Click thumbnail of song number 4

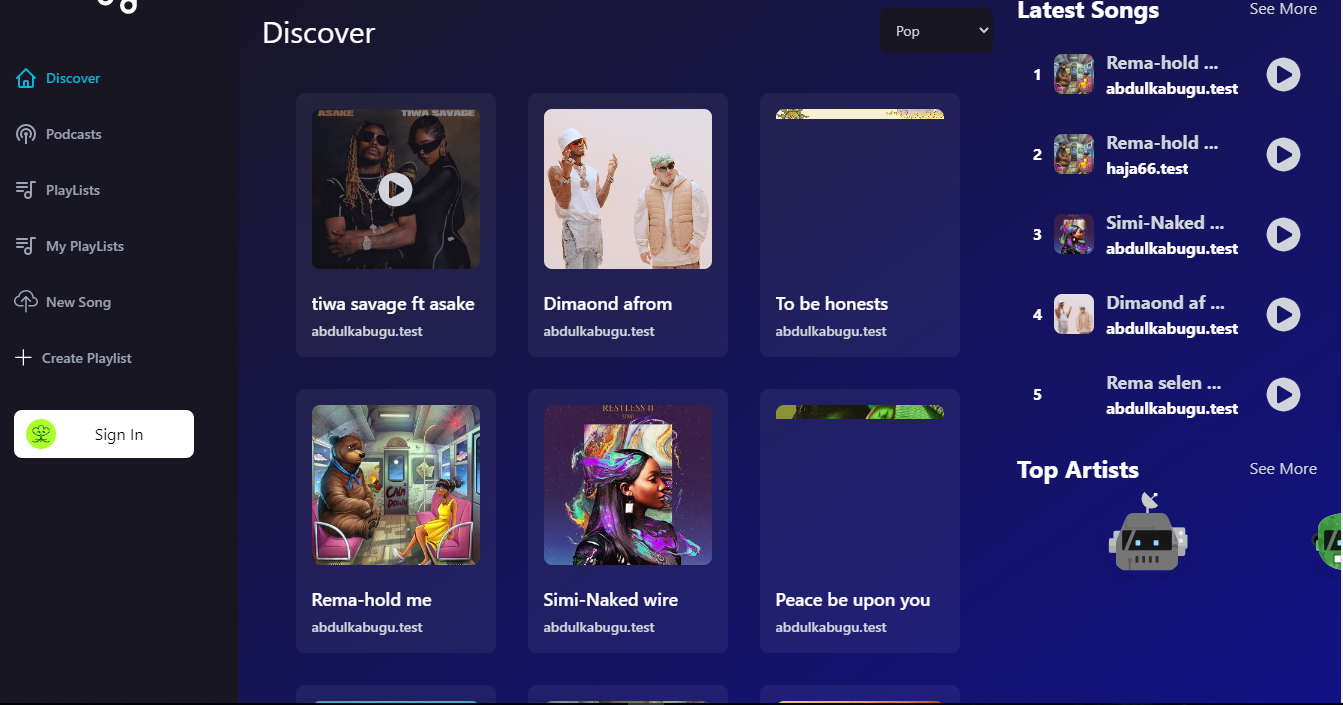[1074, 314]
